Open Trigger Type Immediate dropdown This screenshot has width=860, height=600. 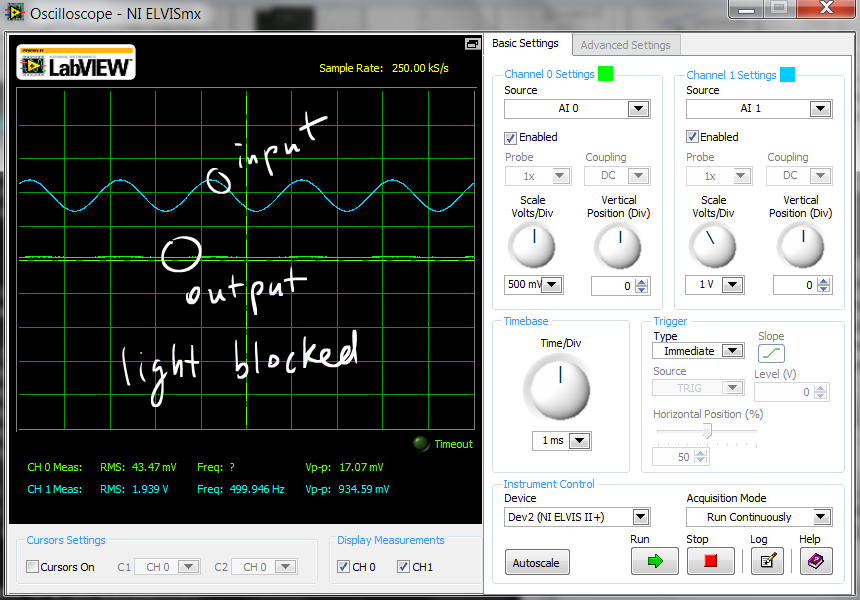[x=733, y=350]
